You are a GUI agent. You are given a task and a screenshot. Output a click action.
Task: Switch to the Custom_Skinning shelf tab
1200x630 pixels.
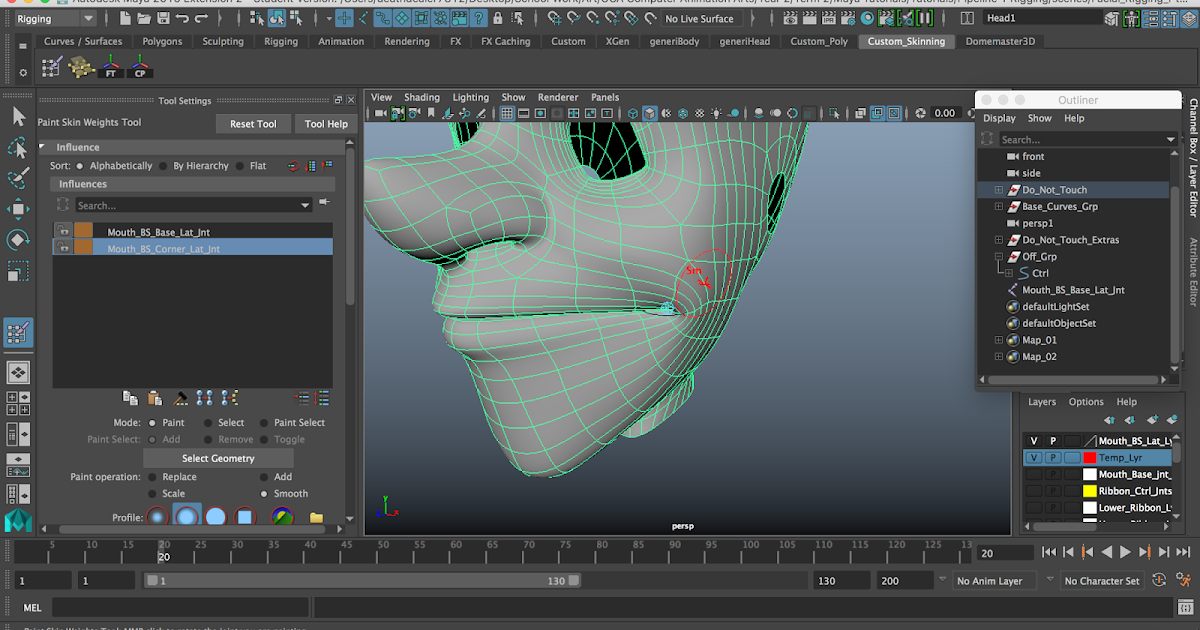point(906,41)
